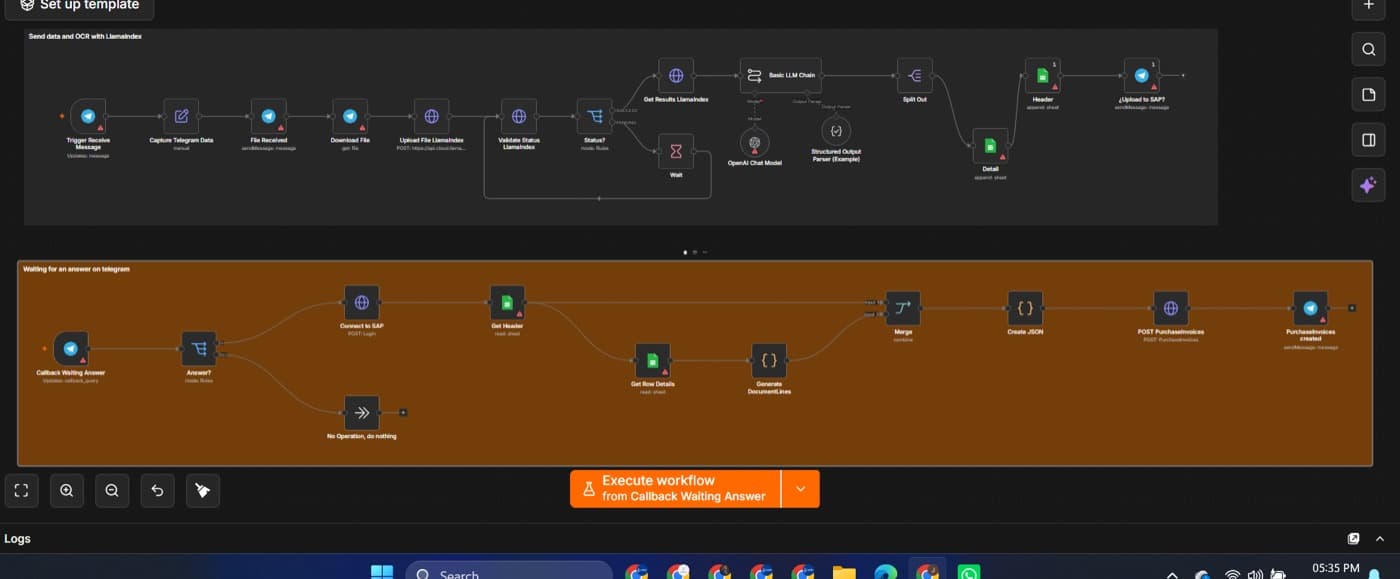Select the OpenAI Chat Model node
Screen dimensions: 1400x579
point(755,142)
